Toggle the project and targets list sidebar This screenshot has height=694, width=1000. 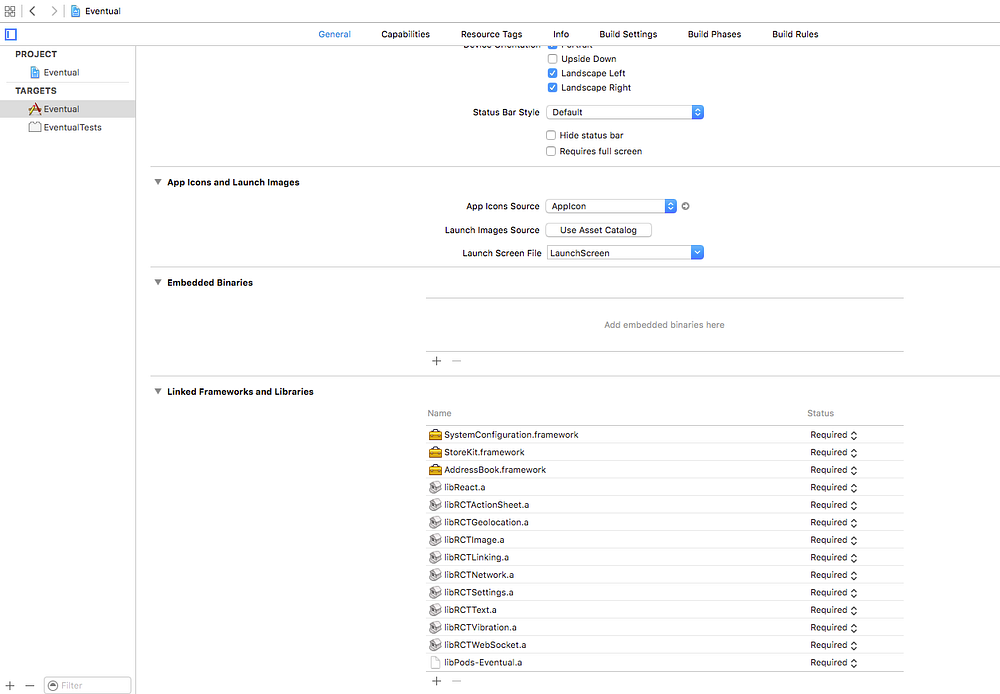(x=11, y=34)
